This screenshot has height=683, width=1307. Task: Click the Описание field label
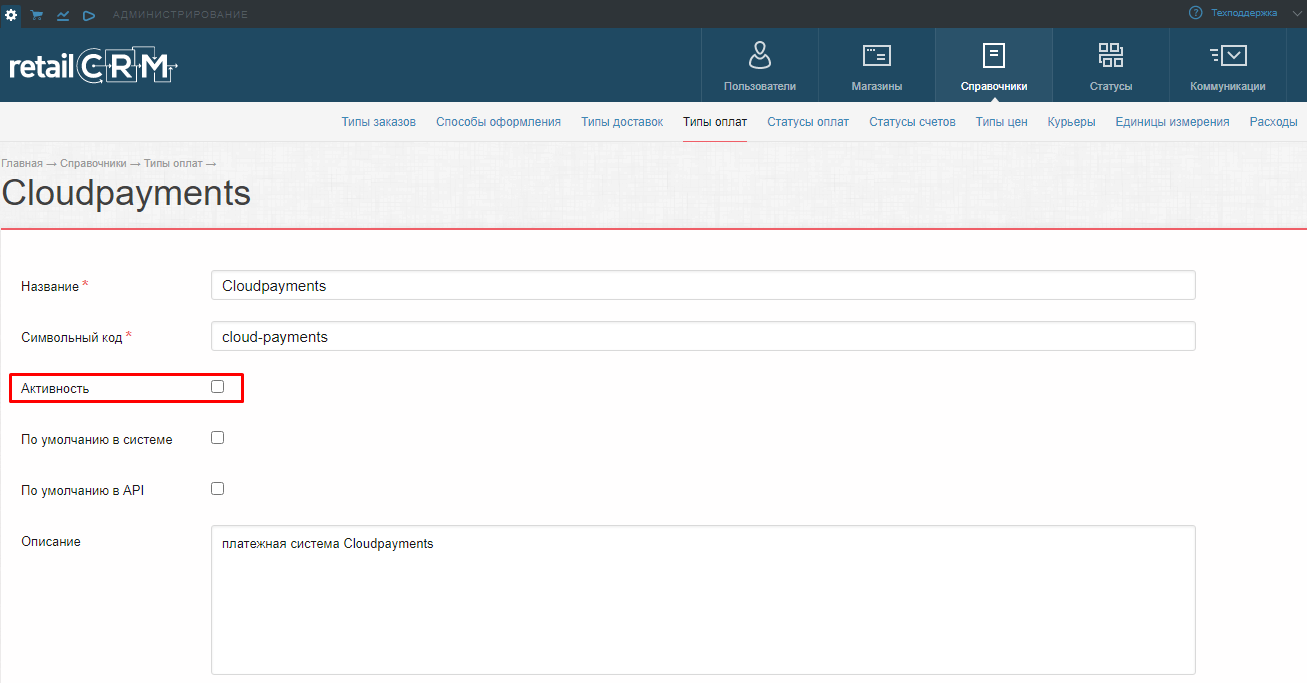click(x=51, y=542)
